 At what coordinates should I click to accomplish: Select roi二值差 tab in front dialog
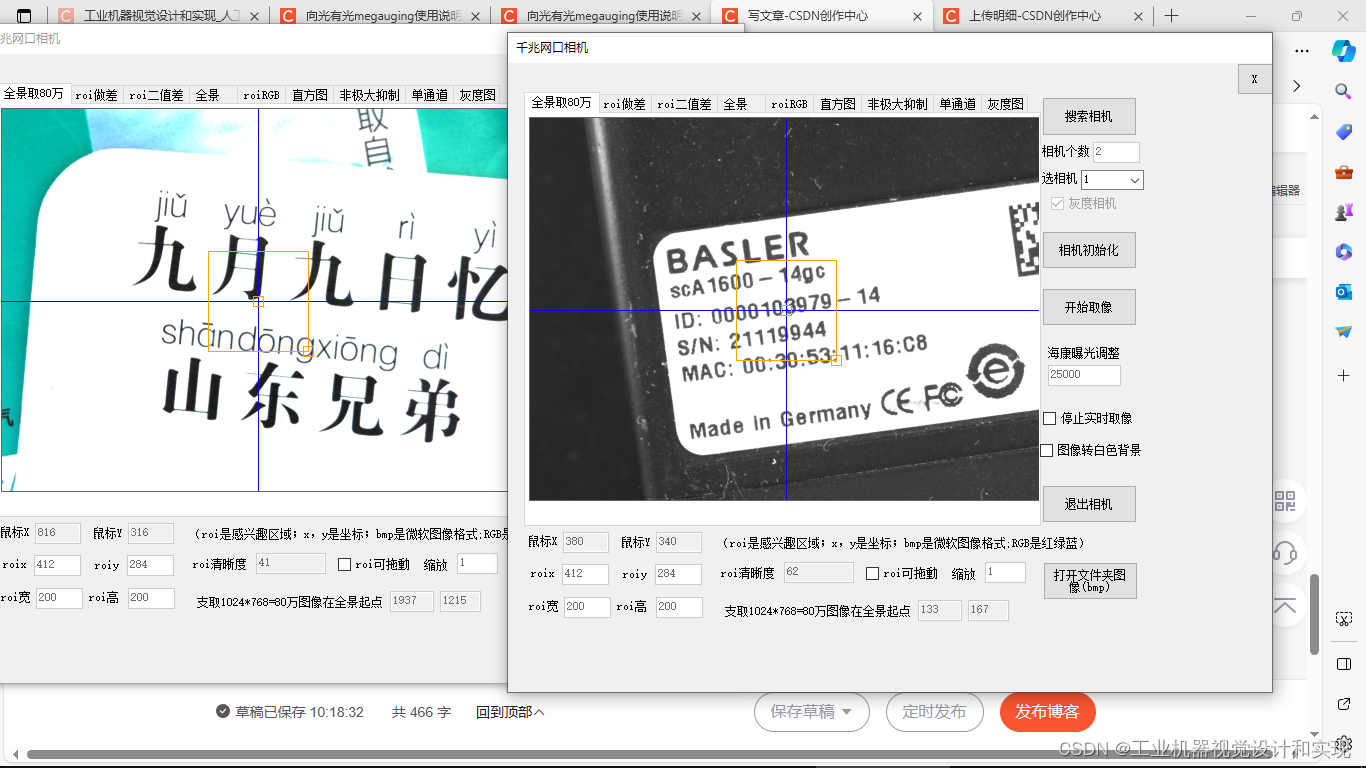click(684, 104)
